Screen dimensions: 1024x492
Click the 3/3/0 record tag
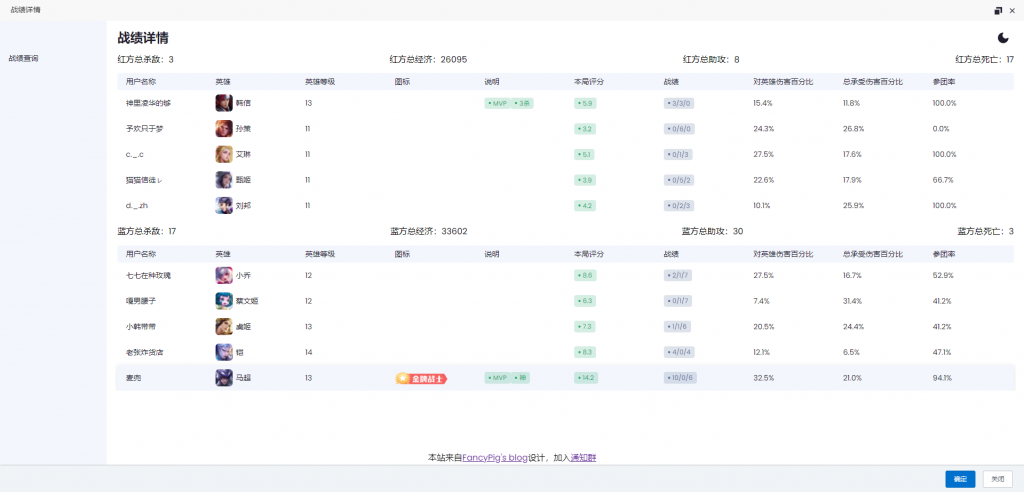679,103
